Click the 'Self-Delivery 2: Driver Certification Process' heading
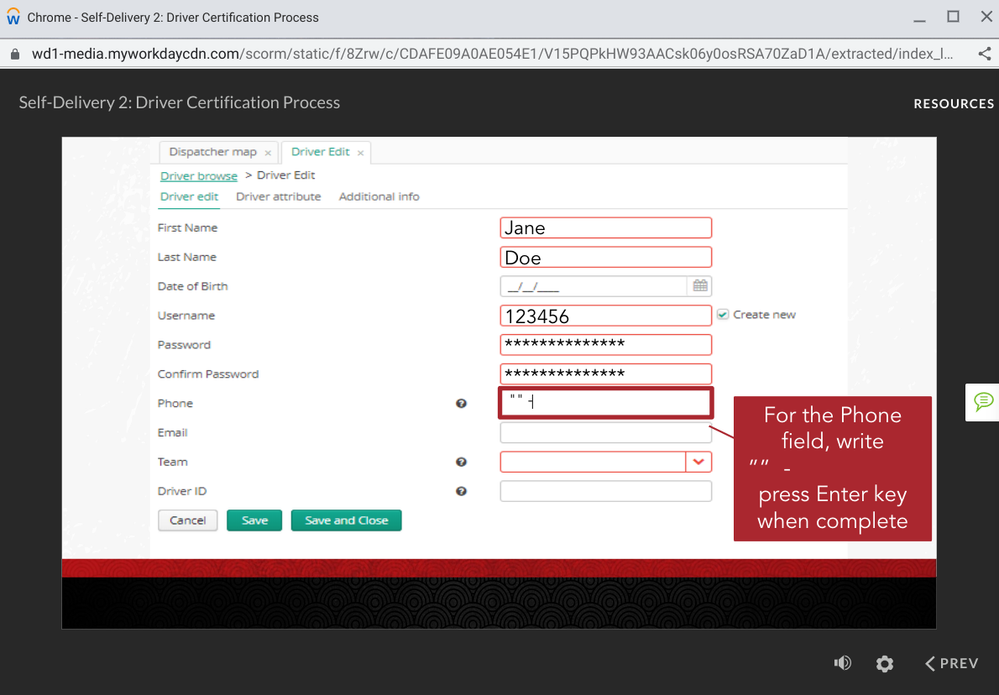Image resolution: width=999 pixels, height=695 pixels. point(179,103)
